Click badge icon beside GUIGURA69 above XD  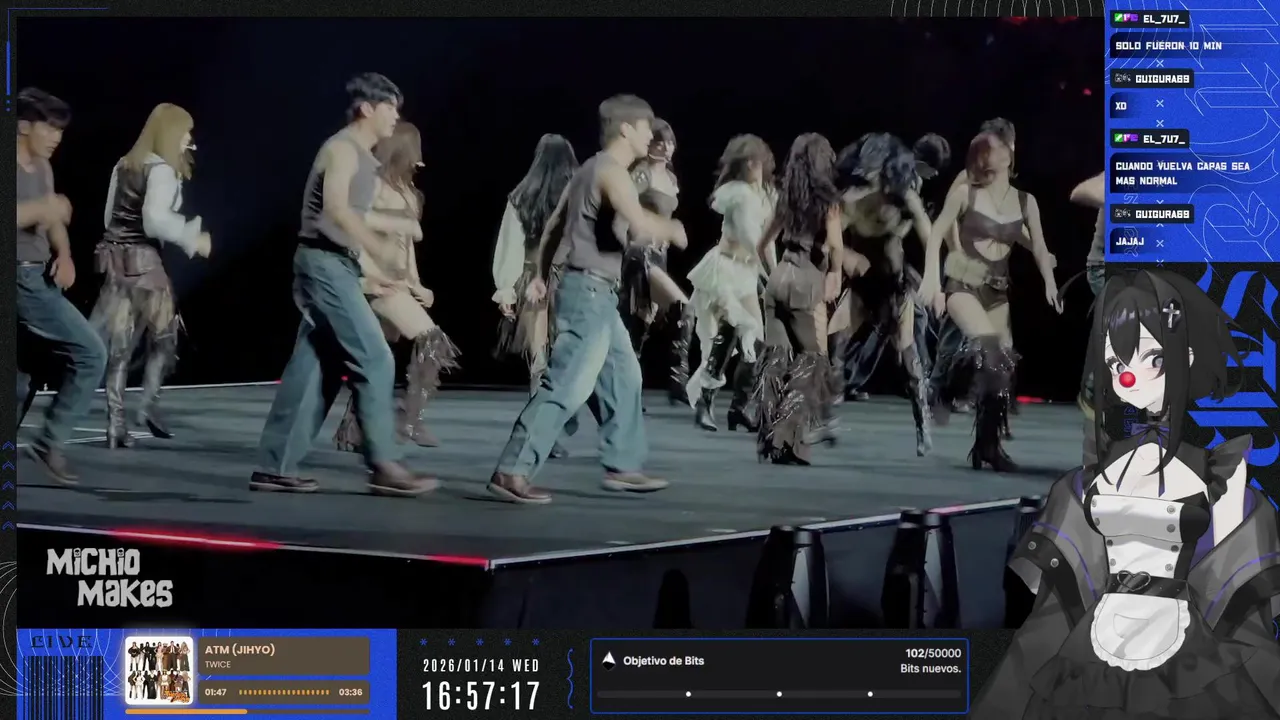[x=1123, y=79]
